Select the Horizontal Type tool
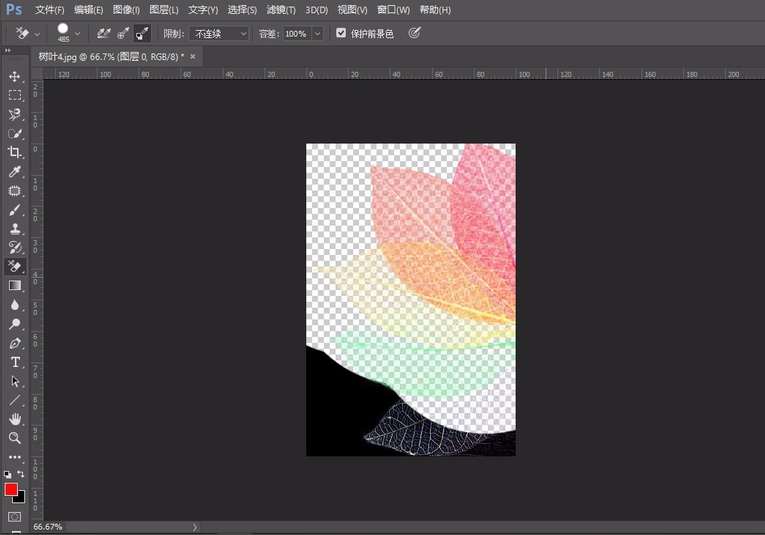The width and height of the screenshot is (765, 535). tap(15, 362)
